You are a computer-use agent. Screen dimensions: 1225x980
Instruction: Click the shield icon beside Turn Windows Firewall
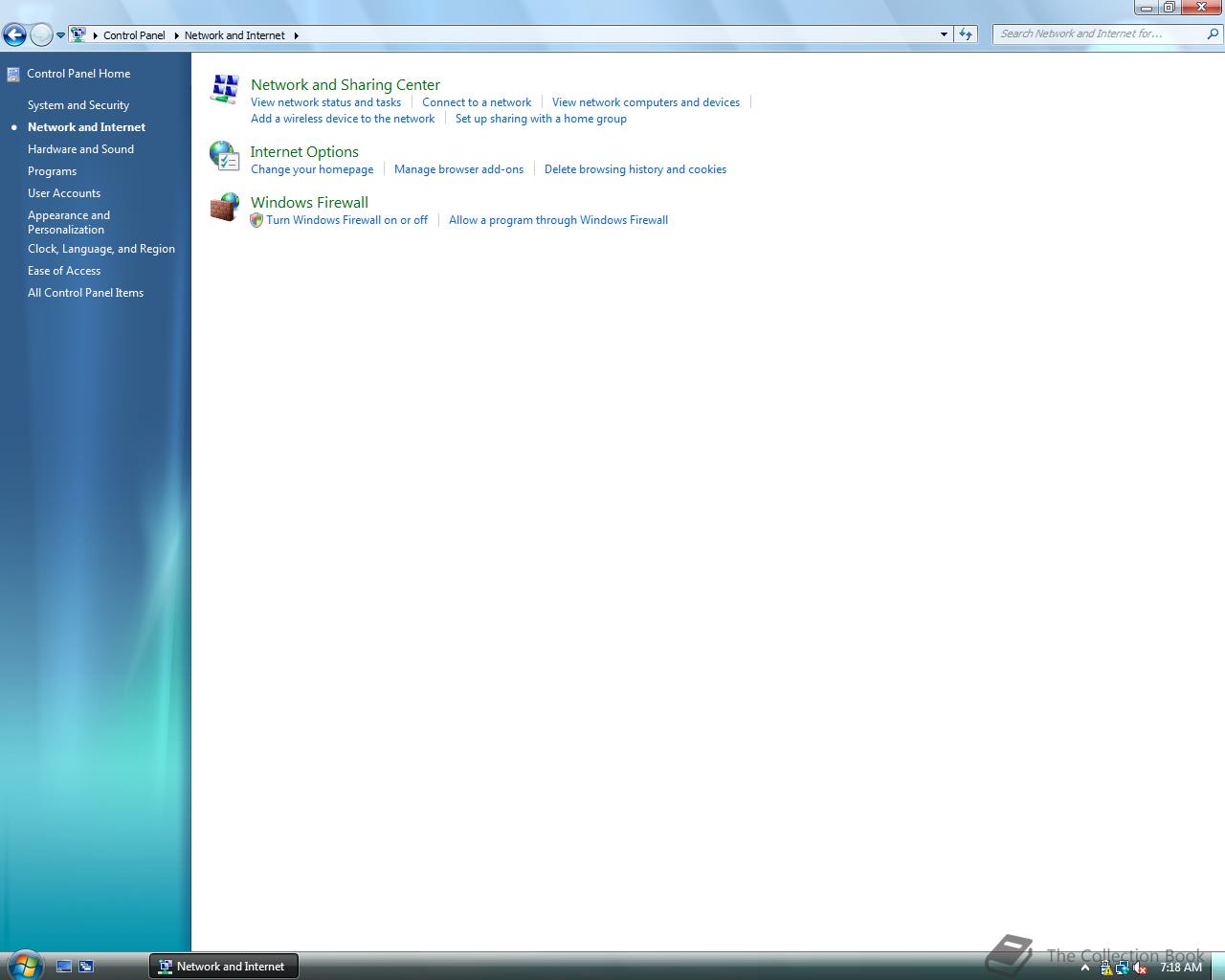pyautogui.click(x=256, y=220)
